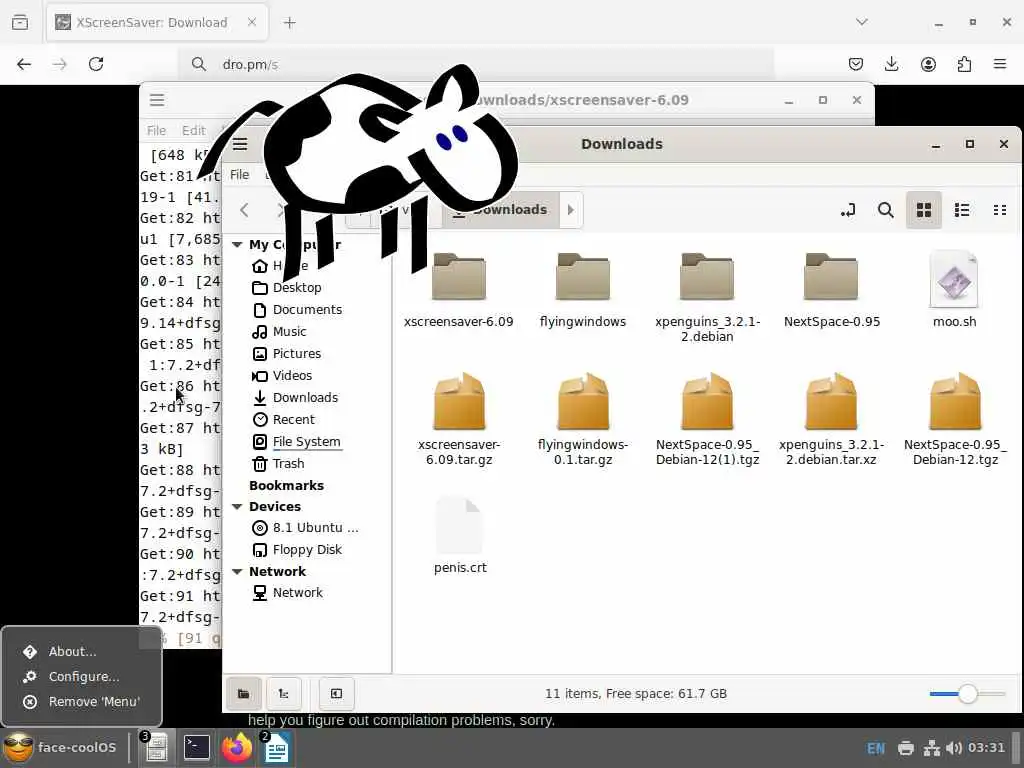Open the terminal window hamburger menu

click(157, 100)
